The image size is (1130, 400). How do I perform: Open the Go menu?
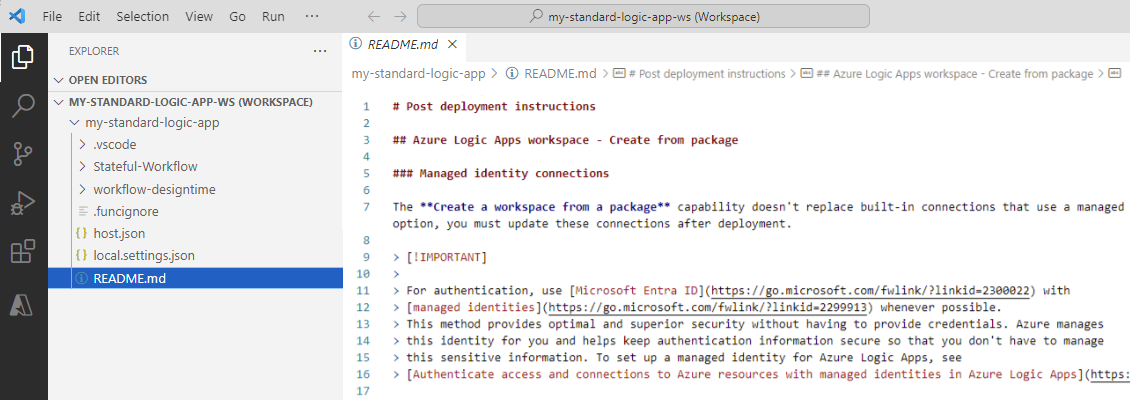click(x=237, y=16)
